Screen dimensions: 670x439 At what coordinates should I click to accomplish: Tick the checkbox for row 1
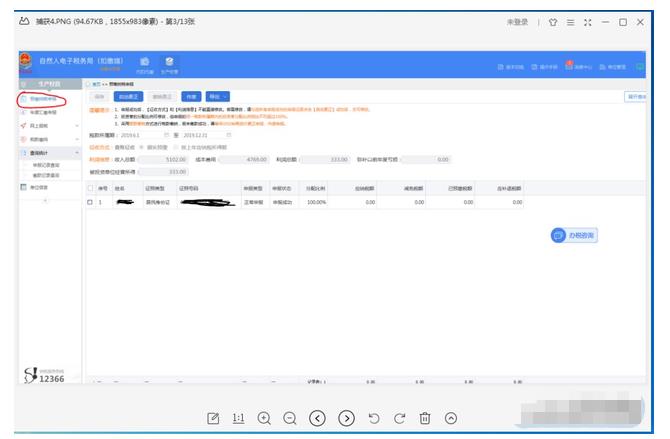90,202
